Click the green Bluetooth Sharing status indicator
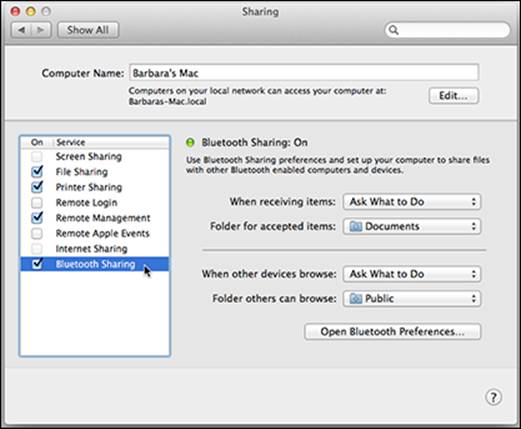 click(190, 143)
